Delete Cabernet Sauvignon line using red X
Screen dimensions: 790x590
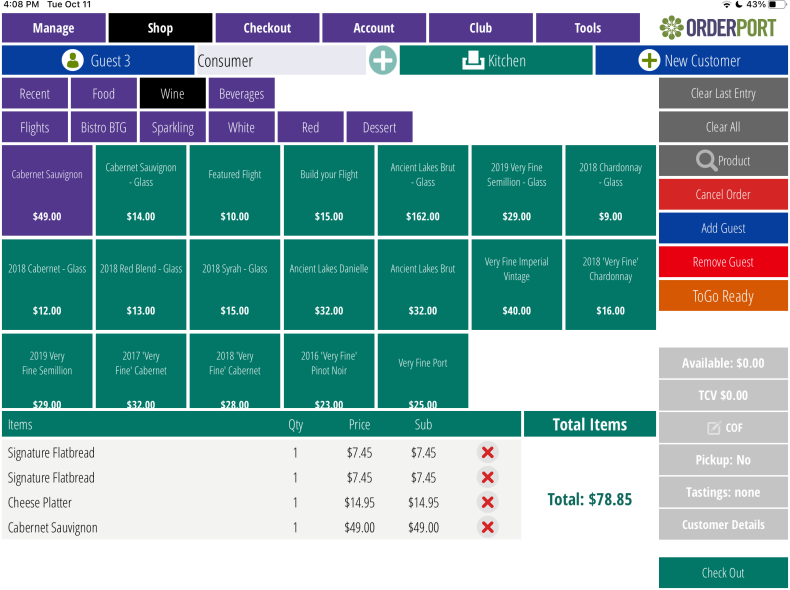pos(487,527)
